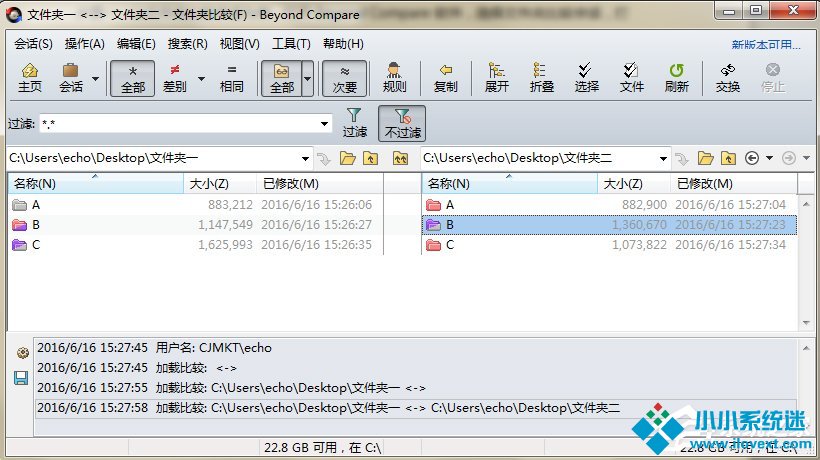Image resolution: width=820 pixels, height=460 pixels.
Task: Expand the 差别 differences dropdown arrow
Action: 201,78
